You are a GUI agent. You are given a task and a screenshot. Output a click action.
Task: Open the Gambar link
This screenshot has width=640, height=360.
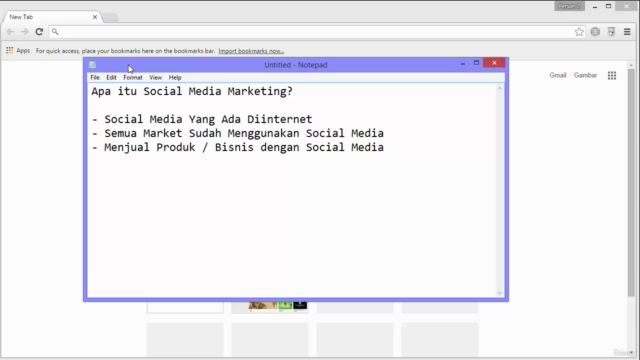click(585, 76)
